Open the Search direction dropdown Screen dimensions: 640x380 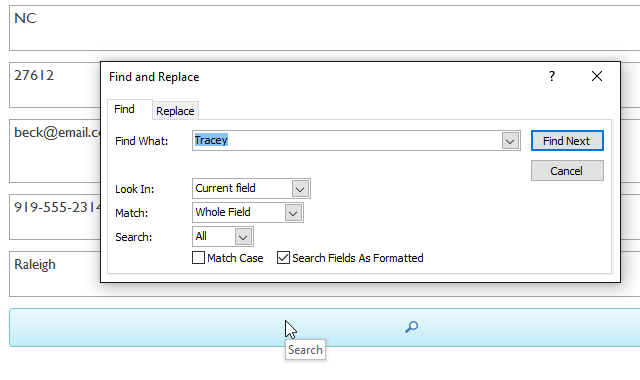pos(243,237)
